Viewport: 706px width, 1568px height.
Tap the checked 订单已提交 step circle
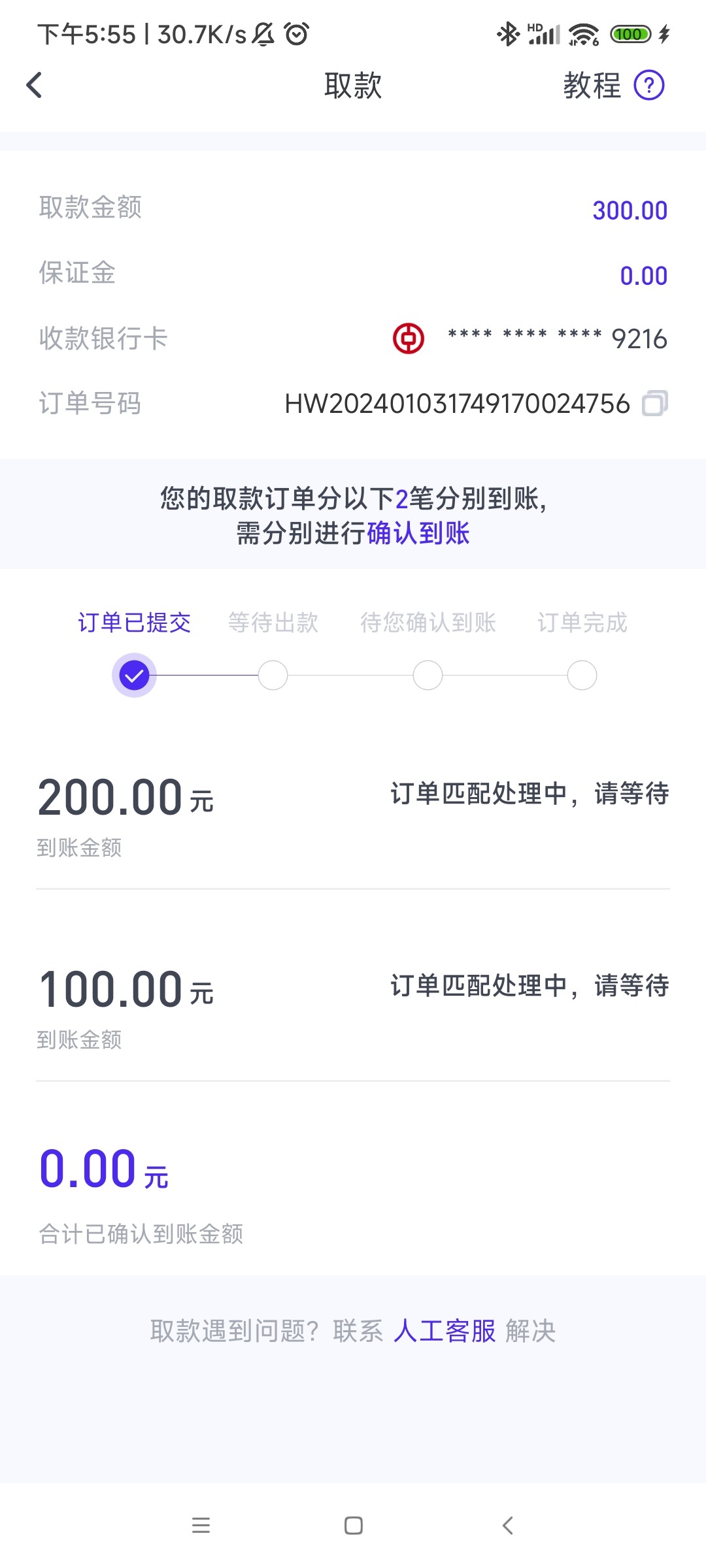coord(134,676)
